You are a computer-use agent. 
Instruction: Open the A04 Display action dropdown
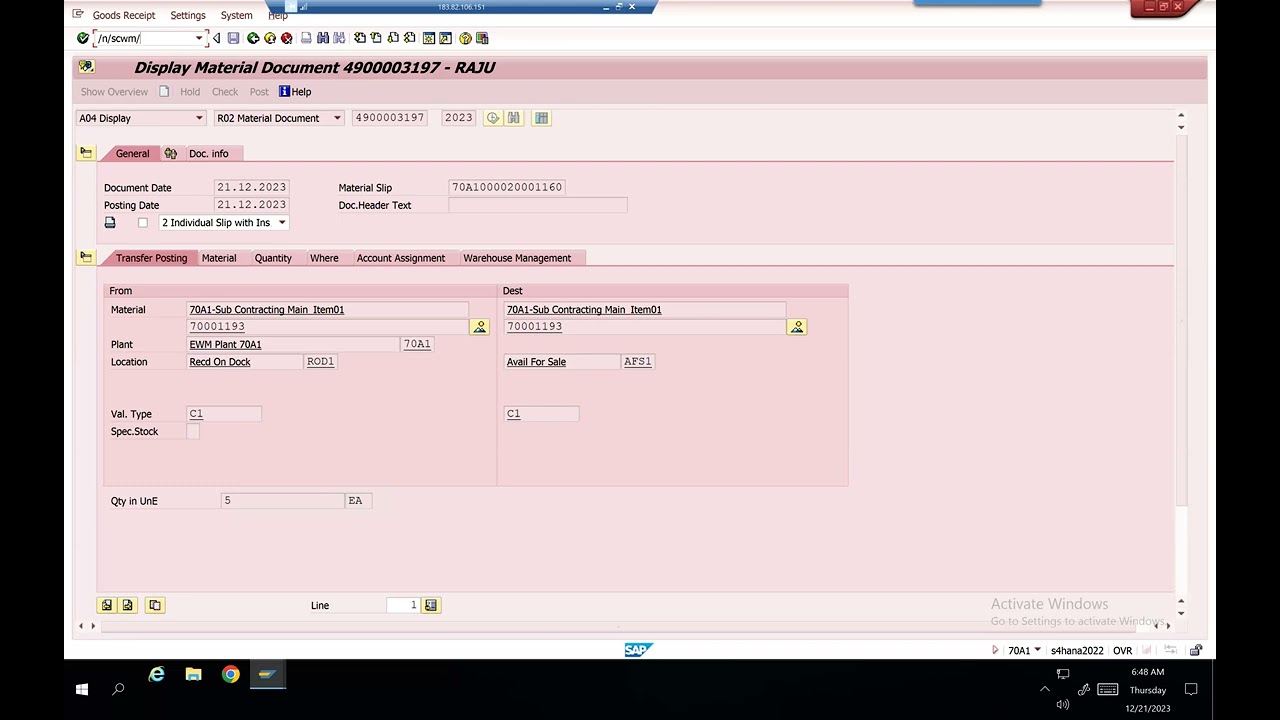[x=199, y=118]
